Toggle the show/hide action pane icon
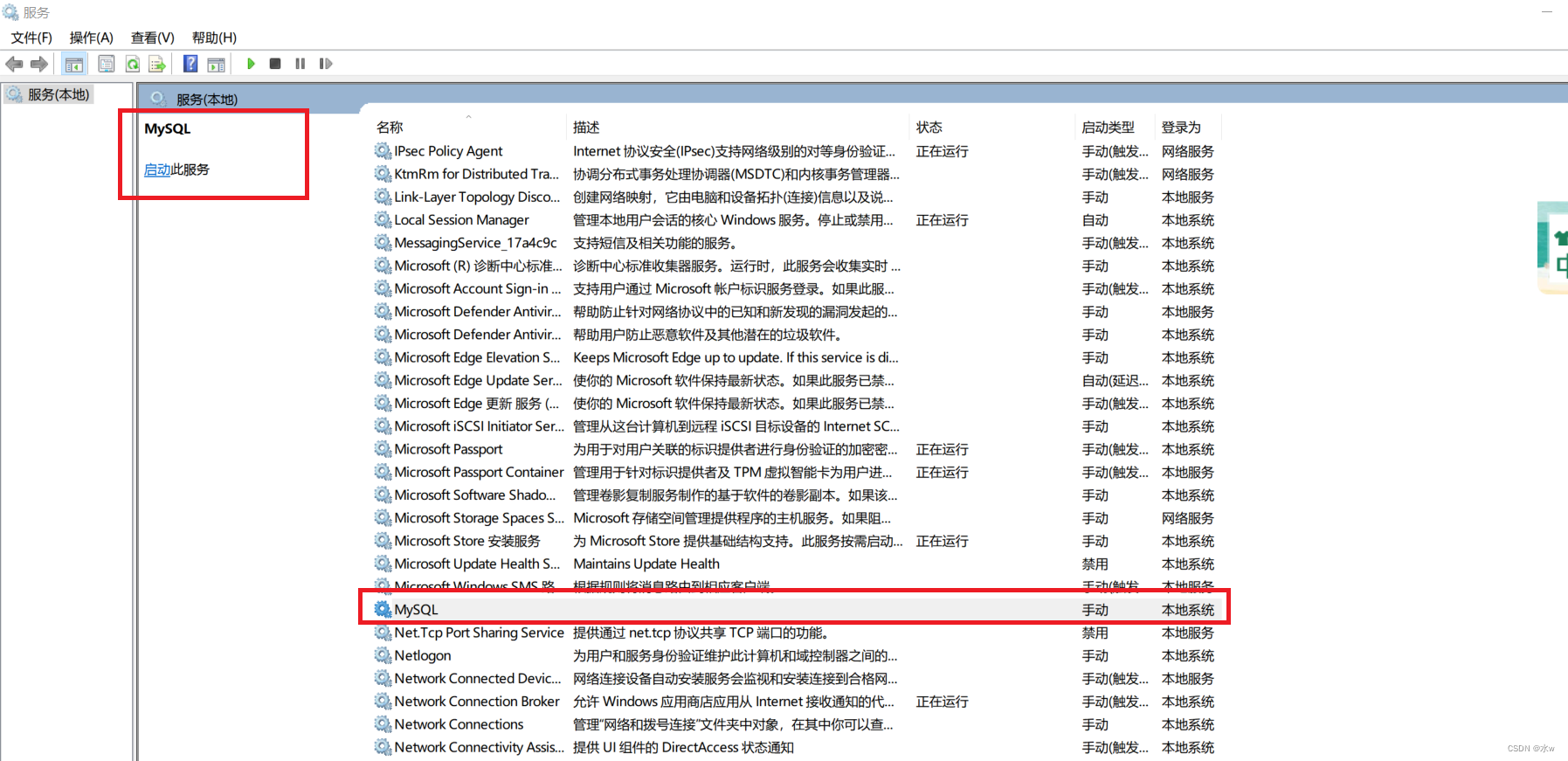Viewport: 1568px width, 761px height. click(x=216, y=64)
